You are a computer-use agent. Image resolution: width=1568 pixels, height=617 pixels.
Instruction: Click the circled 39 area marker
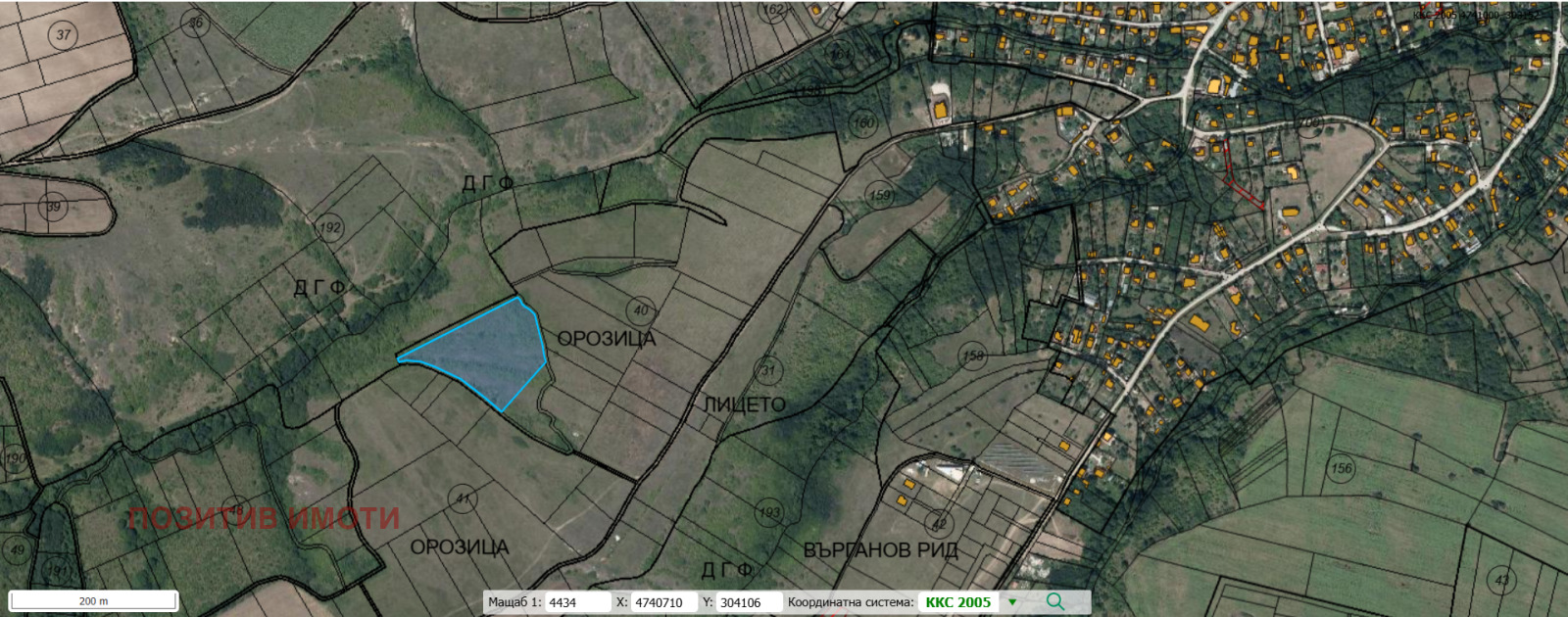[x=53, y=207]
